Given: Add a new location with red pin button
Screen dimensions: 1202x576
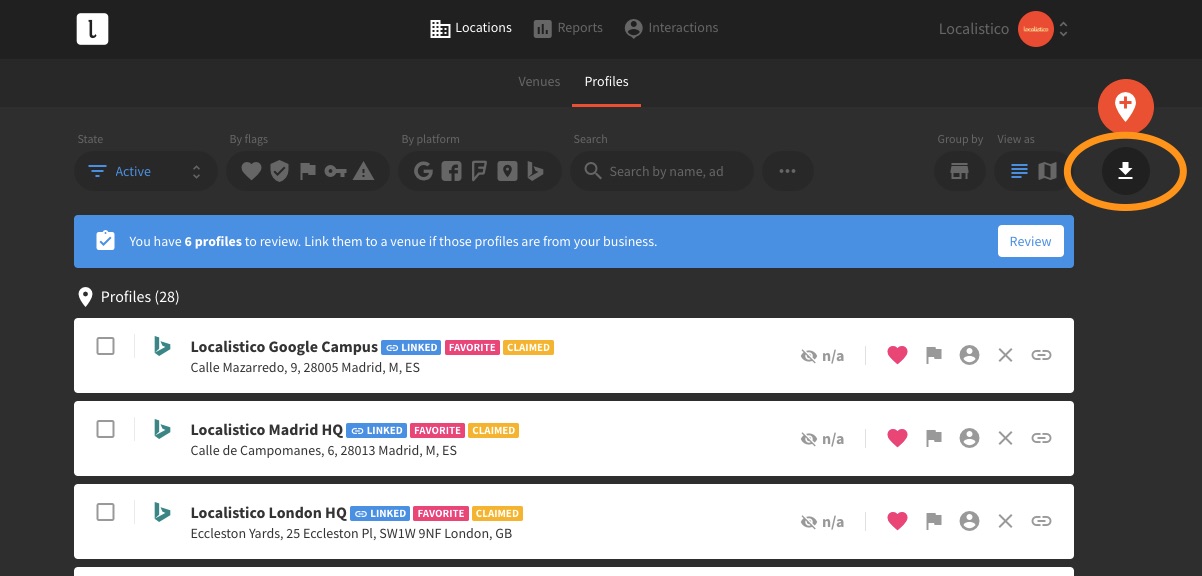Looking at the screenshot, I should (1126, 105).
